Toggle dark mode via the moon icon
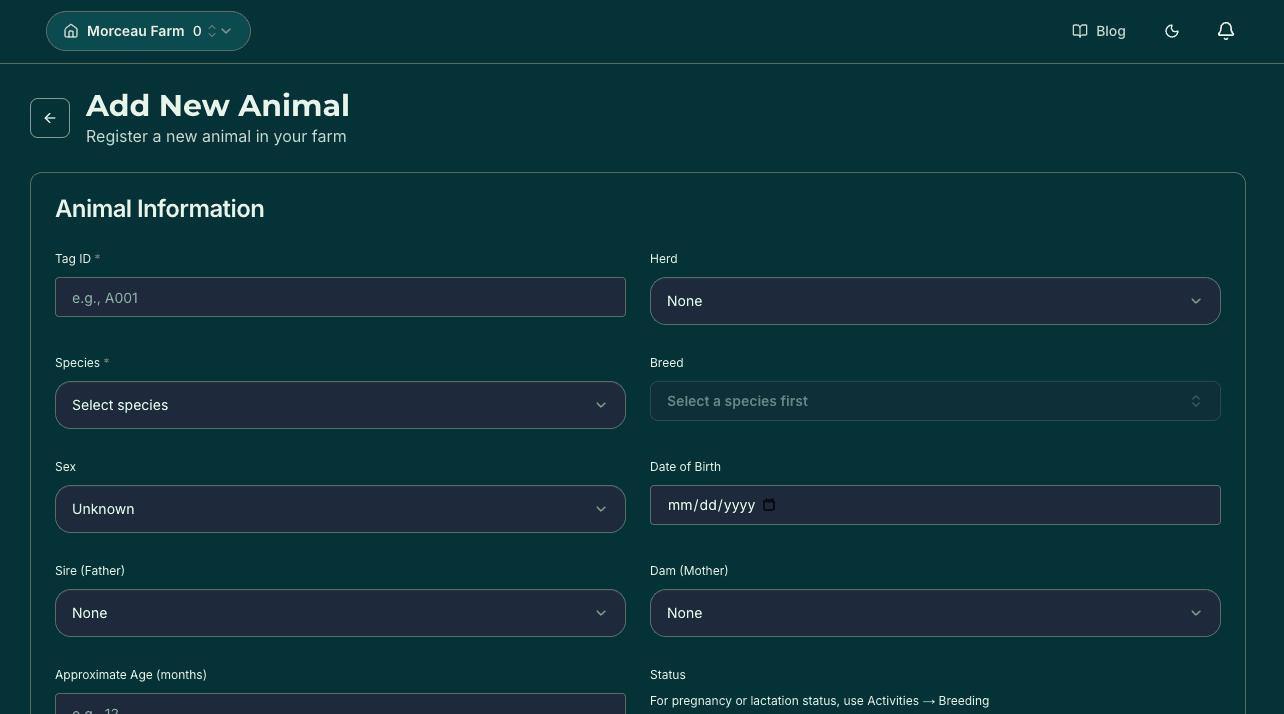The image size is (1284, 714). 1171,31
